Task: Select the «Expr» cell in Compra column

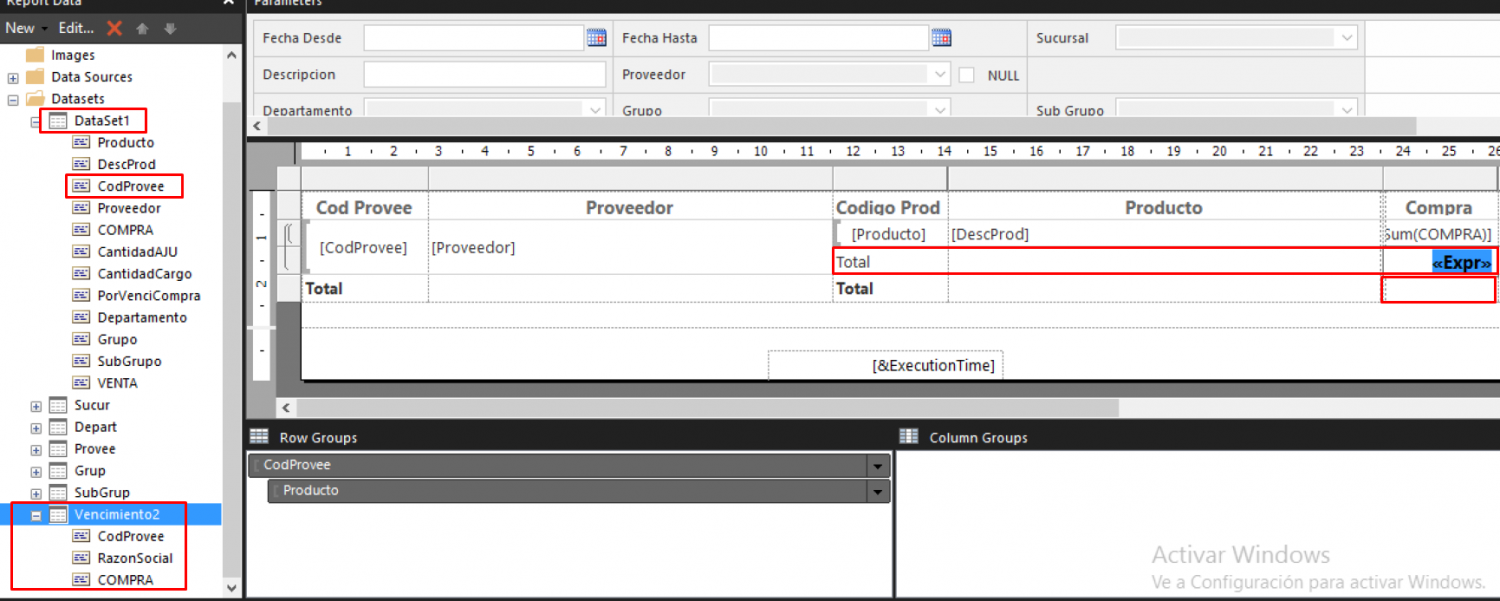Action: pos(1461,263)
